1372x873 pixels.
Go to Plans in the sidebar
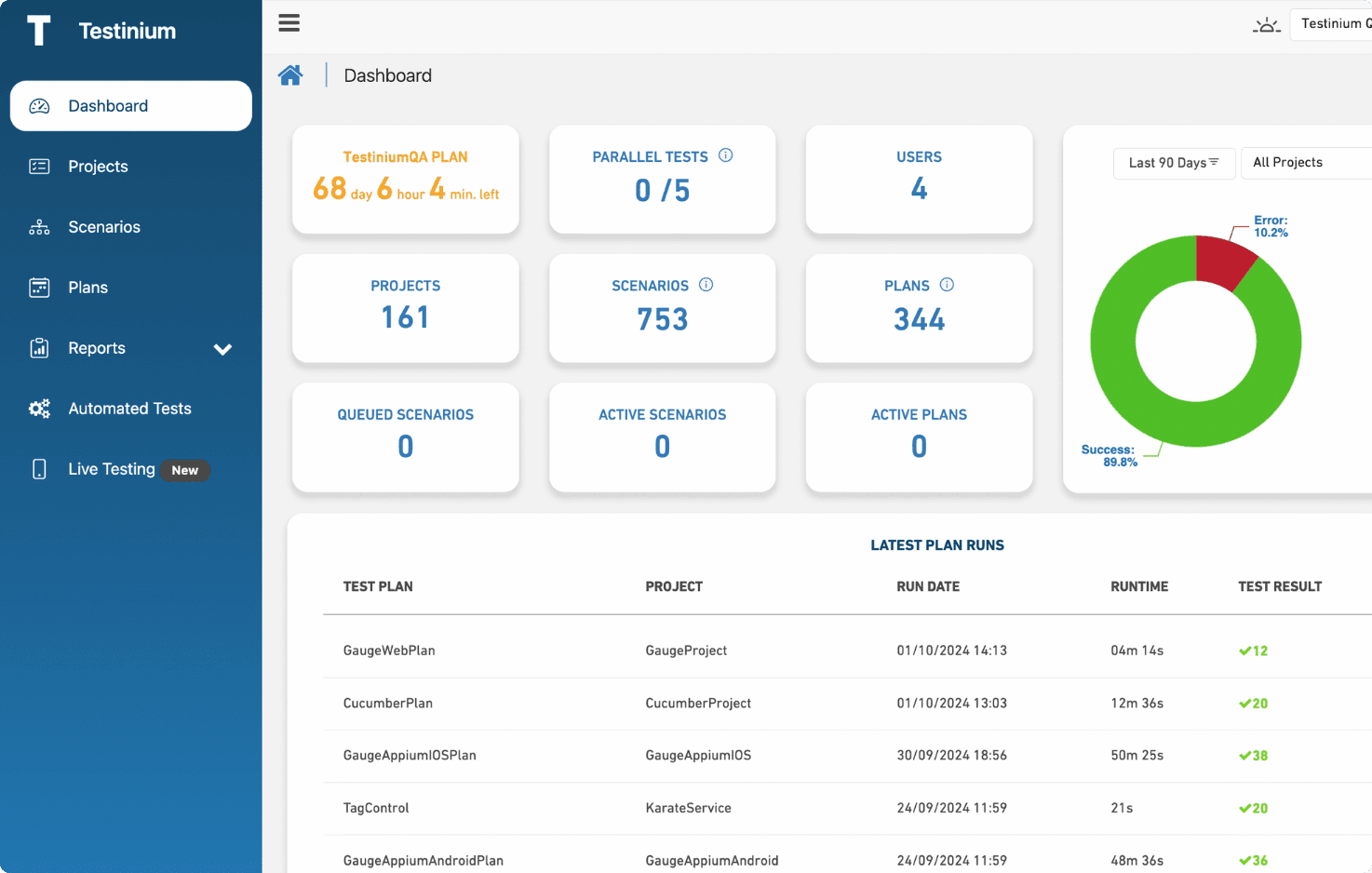(x=87, y=288)
